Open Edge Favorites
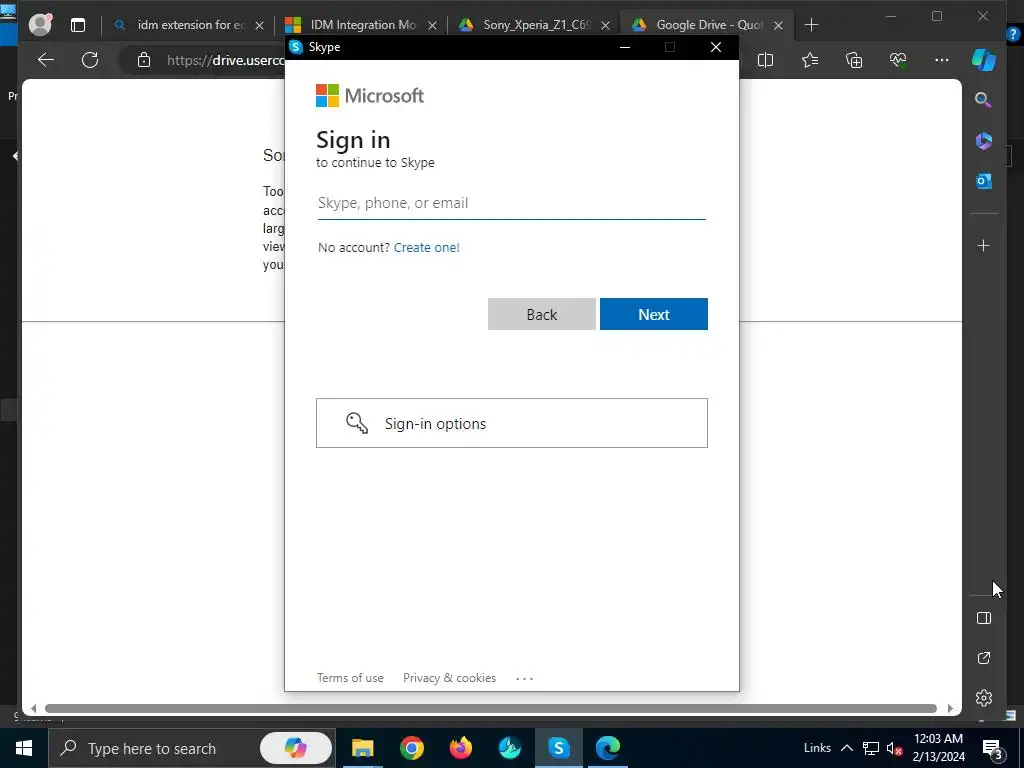 pyautogui.click(x=810, y=60)
